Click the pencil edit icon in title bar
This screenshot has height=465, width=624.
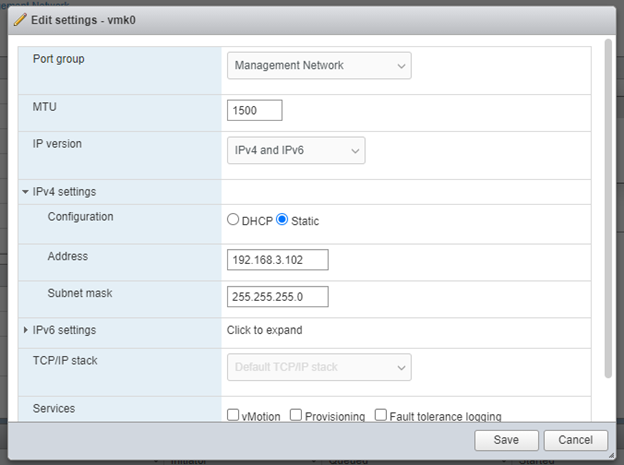20,20
